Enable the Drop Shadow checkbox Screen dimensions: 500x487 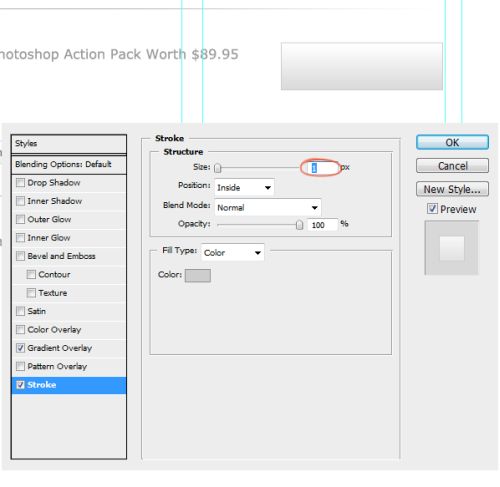click(x=20, y=183)
